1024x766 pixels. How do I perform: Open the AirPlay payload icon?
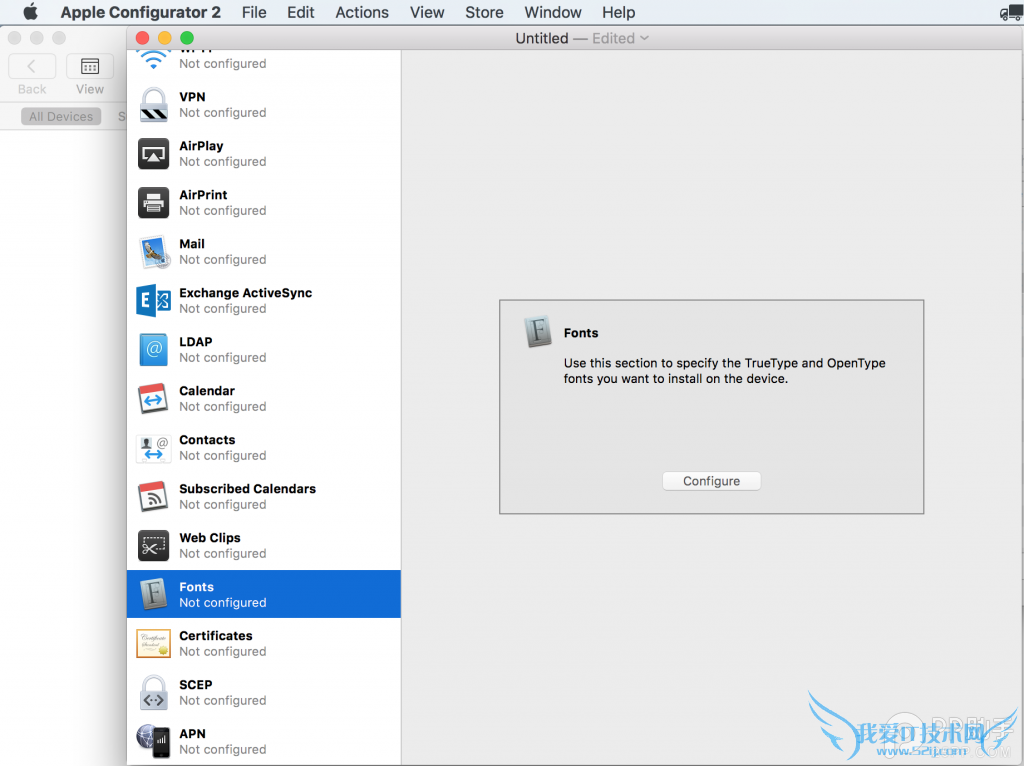click(x=153, y=154)
